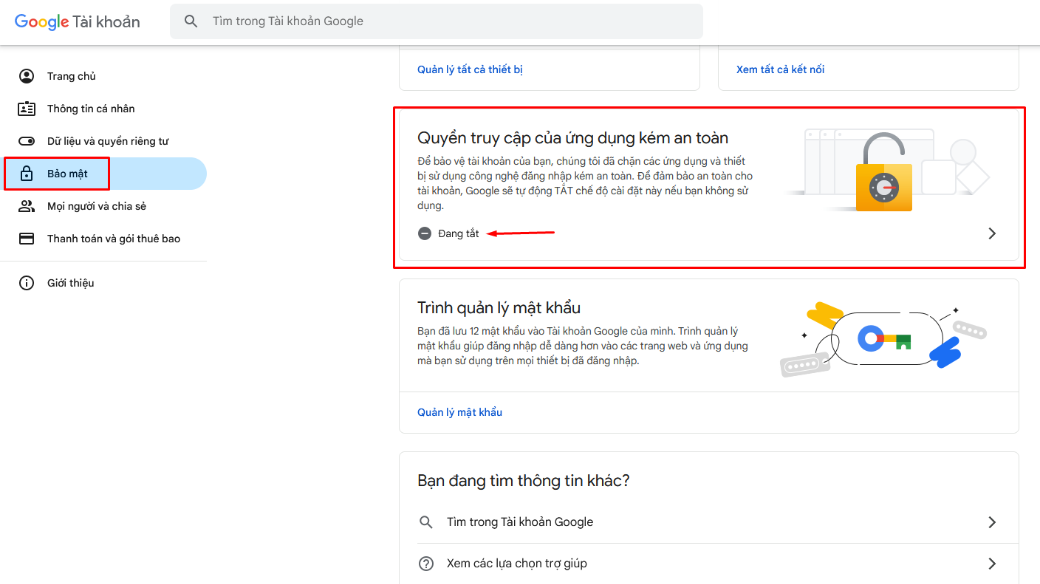Open Quản lý mật khẩu

click(x=459, y=411)
